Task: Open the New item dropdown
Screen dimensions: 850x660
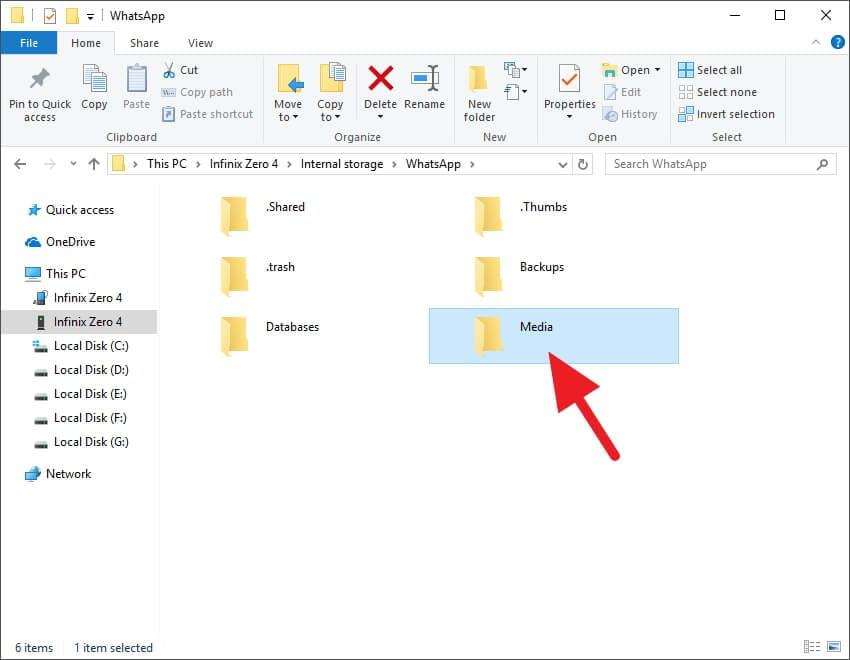Action: pos(516,70)
